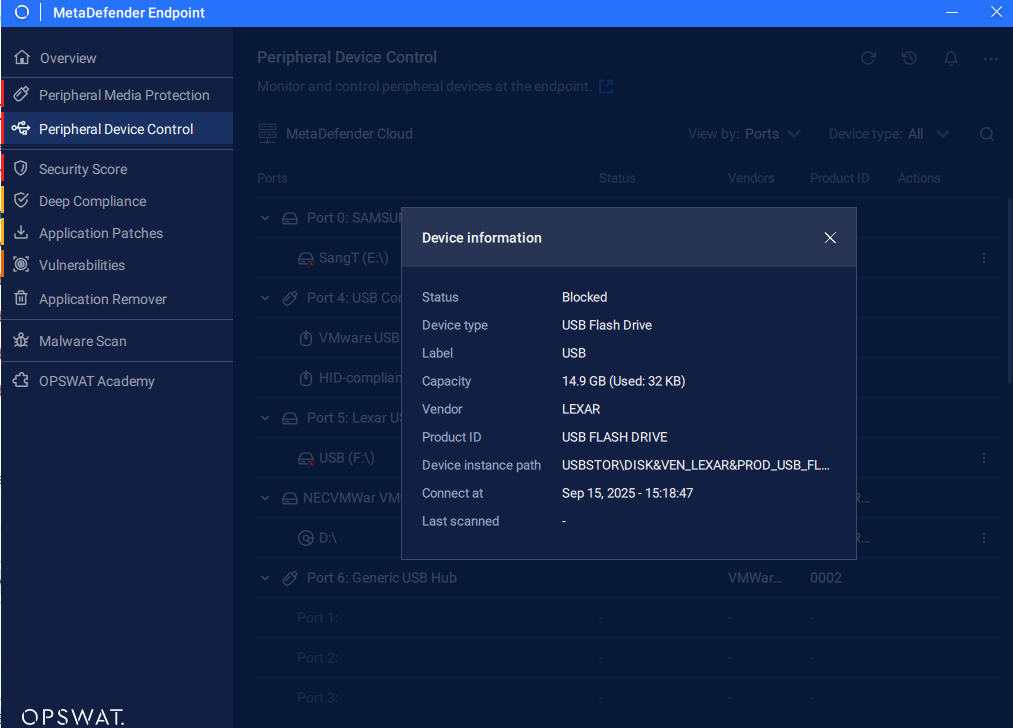
Task: Click the 0002 product ID cell
Action: pyautogui.click(x=826, y=578)
